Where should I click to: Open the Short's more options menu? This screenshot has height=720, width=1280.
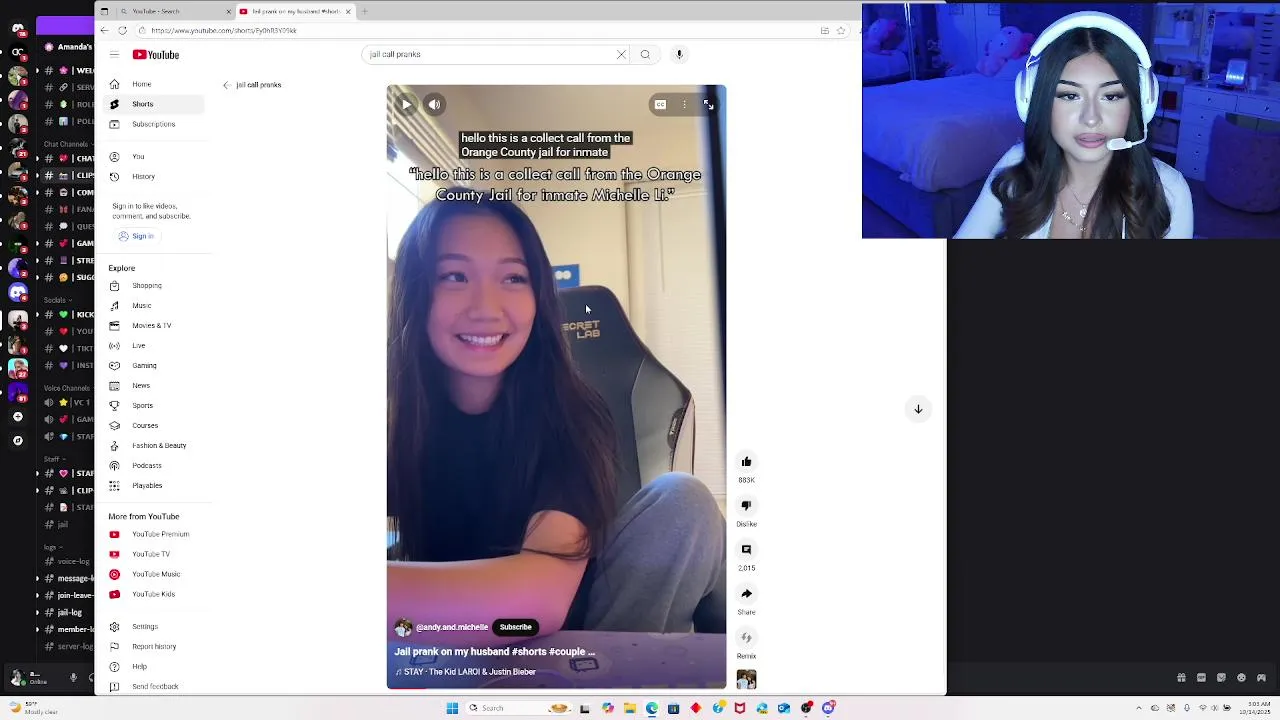coord(684,104)
